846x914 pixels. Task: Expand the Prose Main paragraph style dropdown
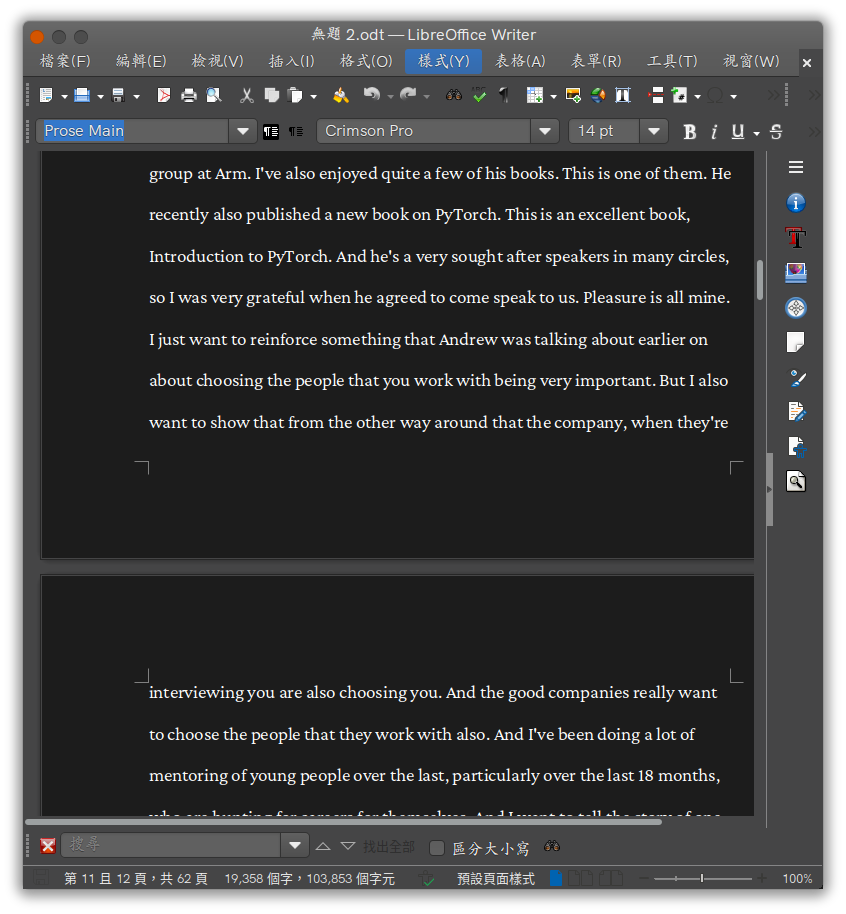[x=243, y=131]
